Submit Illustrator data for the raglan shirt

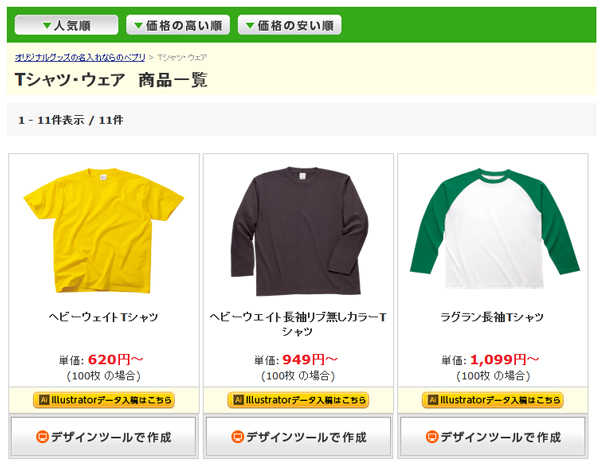[493, 400]
